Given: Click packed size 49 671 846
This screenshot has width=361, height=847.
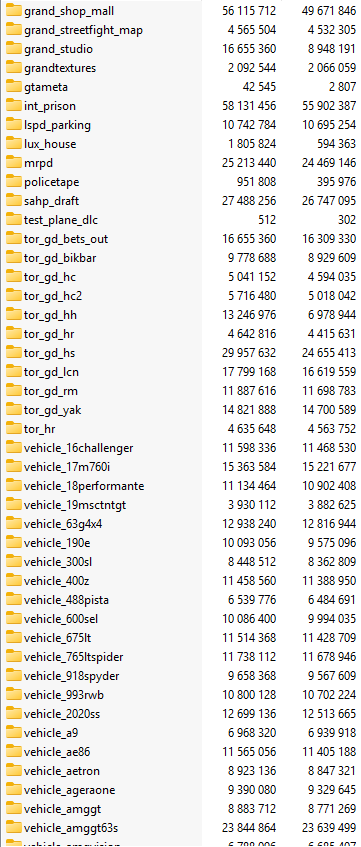Looking at the screenshot, I should (329, 11).
